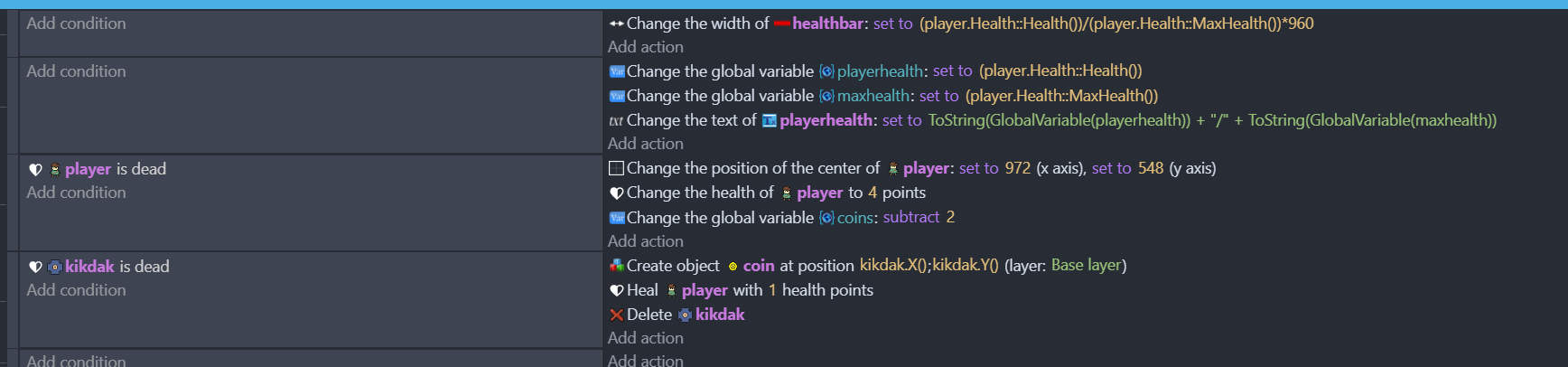The image size is (1568, 367).
Task: Click the heart icon beside 'player is dead'
Action: (x=36, y=169)
